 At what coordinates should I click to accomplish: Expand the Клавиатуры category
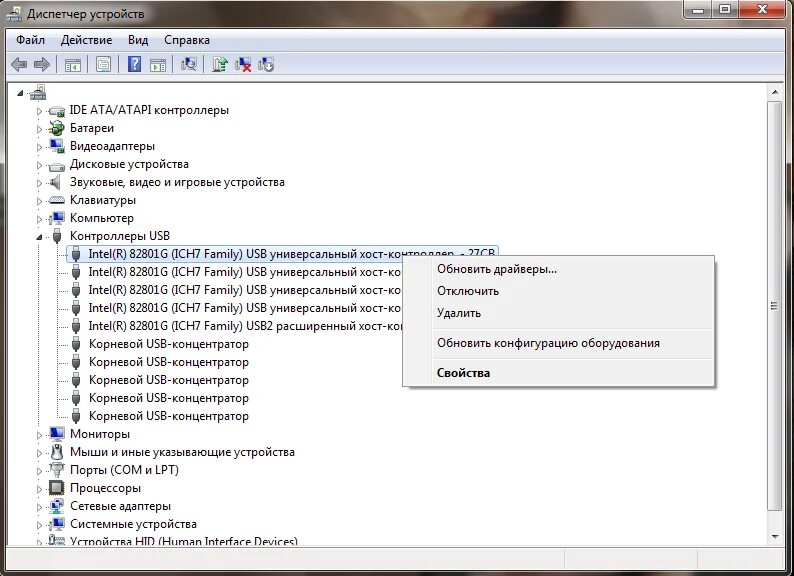click(39, 201)
